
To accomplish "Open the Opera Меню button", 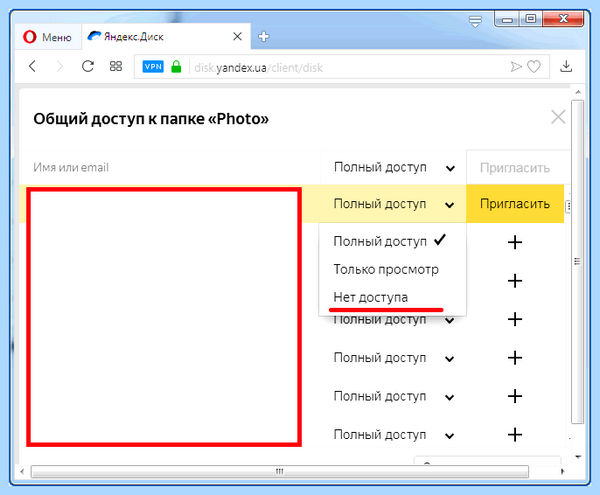I will [47, 37].
